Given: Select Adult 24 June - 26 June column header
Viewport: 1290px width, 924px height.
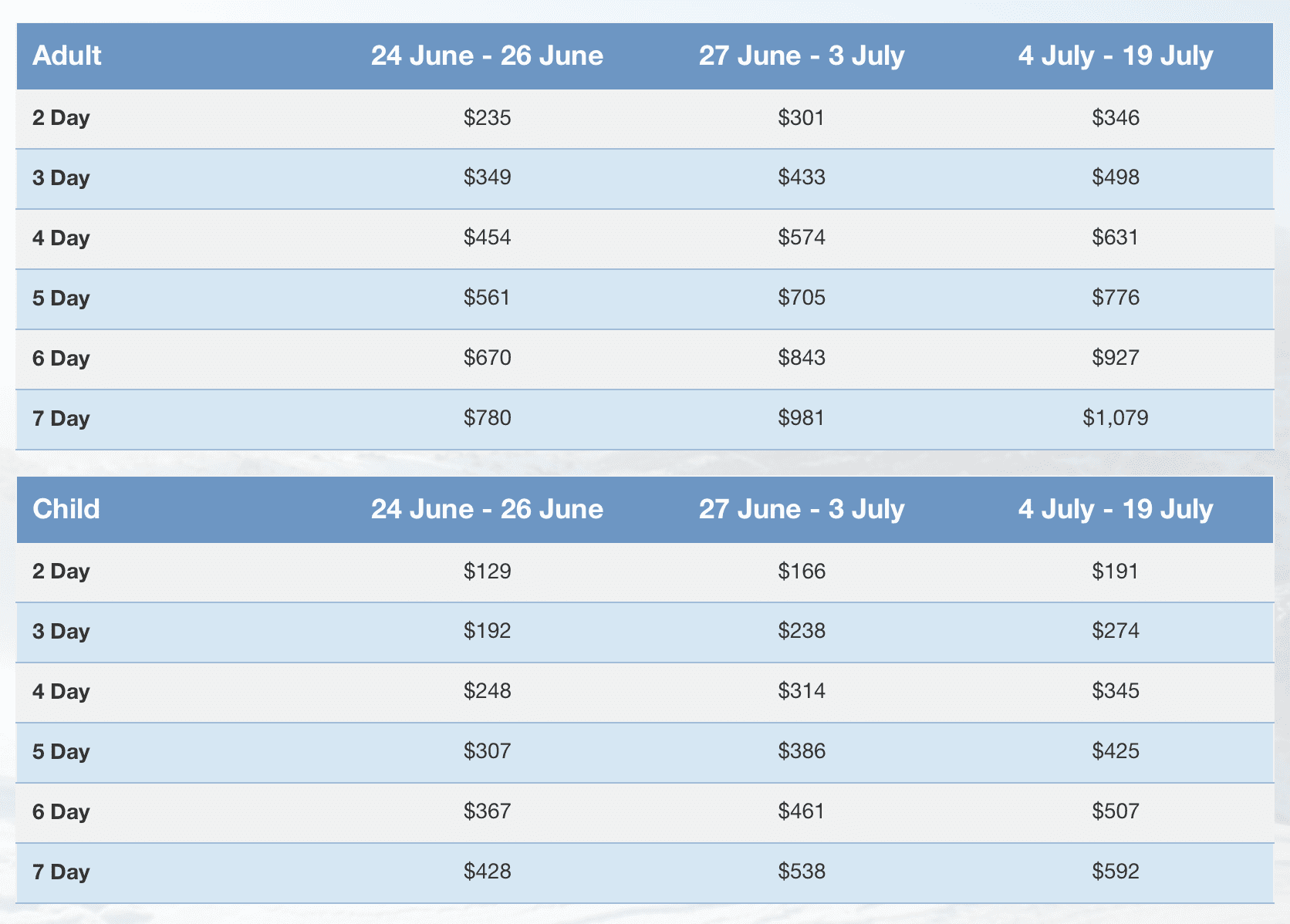Looking at the screenshot, I should 487,56.
